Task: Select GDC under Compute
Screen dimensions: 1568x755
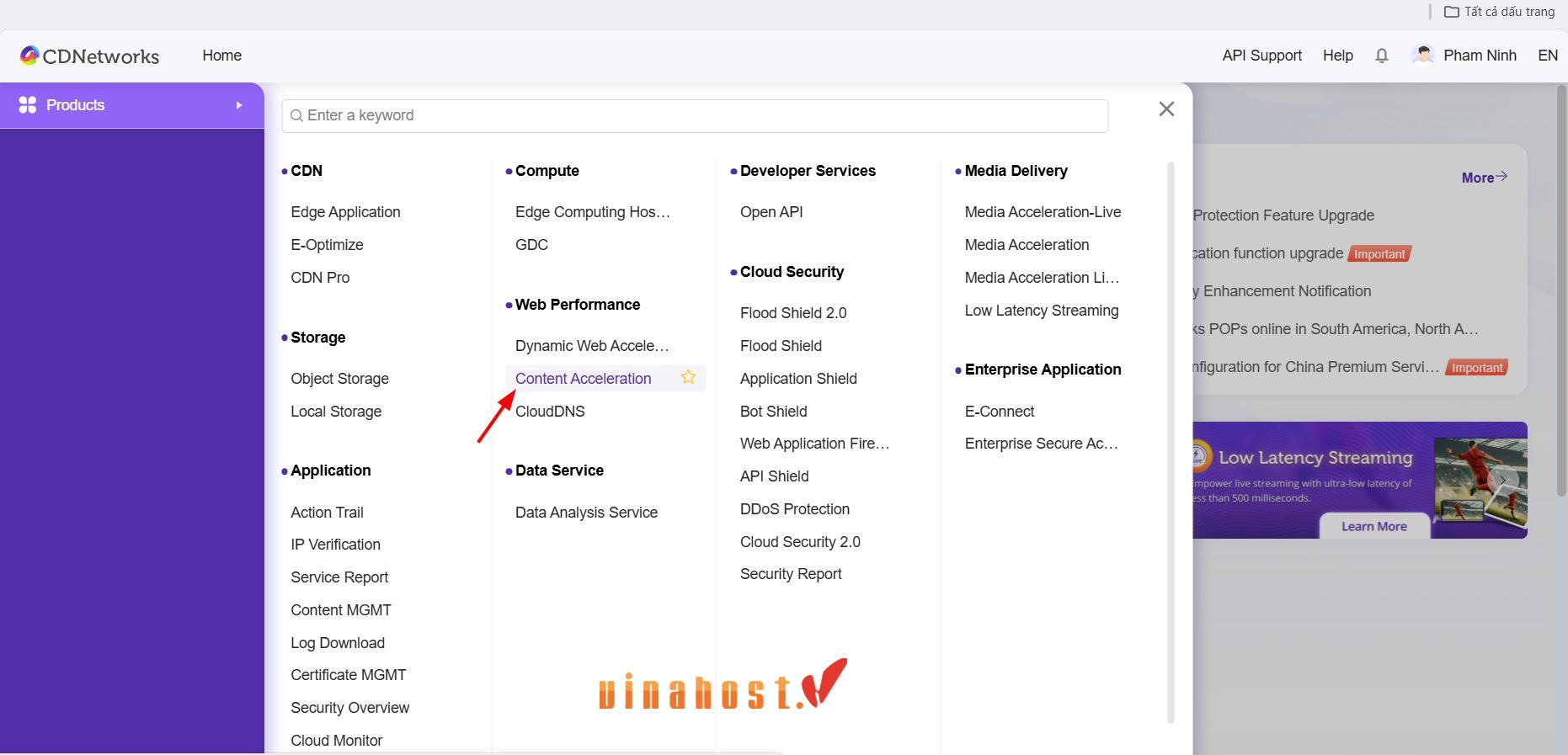Action: (531, 245)
